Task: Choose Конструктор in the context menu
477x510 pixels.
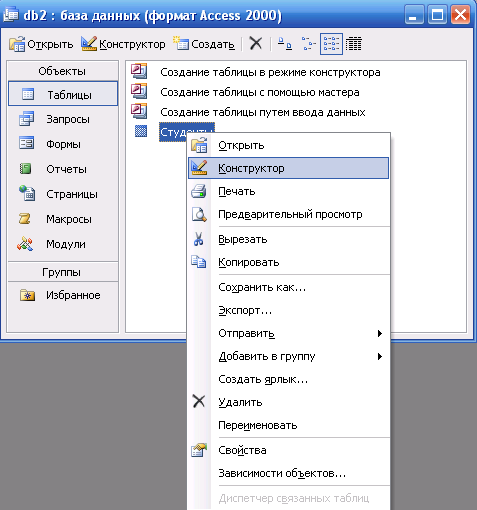Action: coord(289,168)
